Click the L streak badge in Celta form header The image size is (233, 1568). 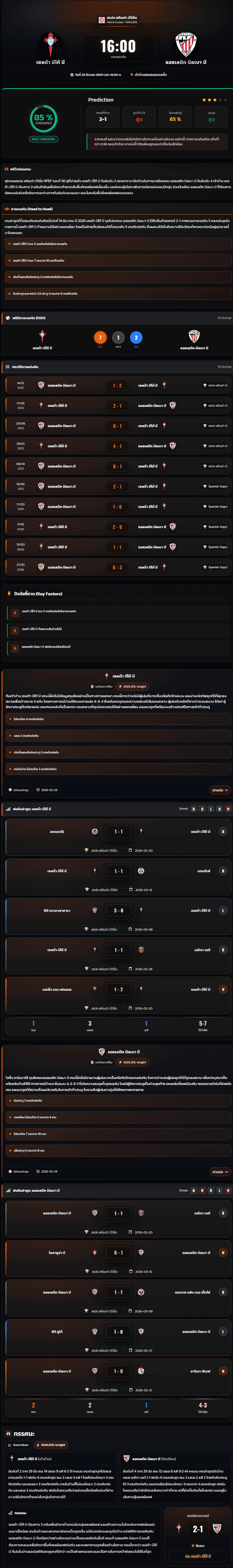(210, 809)
